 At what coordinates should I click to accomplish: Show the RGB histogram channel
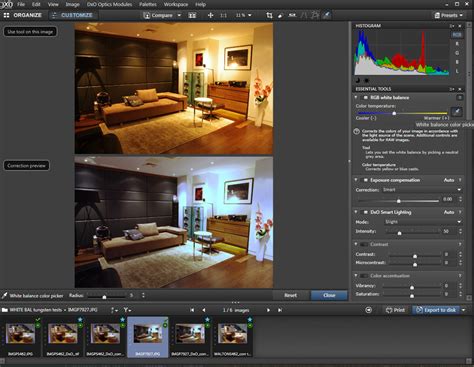point(457,35)
